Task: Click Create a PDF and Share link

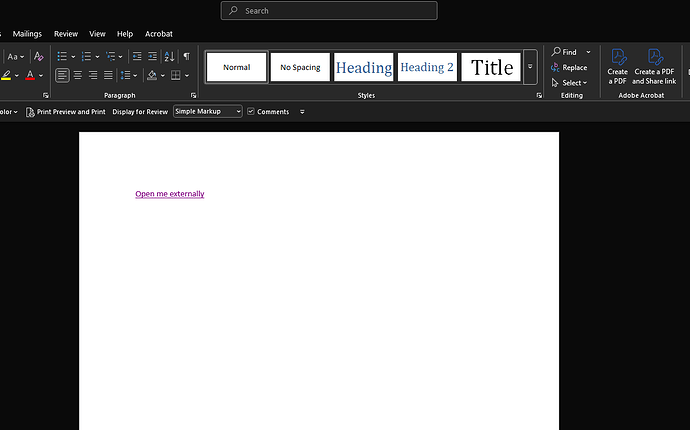Action: pos(654,67)
